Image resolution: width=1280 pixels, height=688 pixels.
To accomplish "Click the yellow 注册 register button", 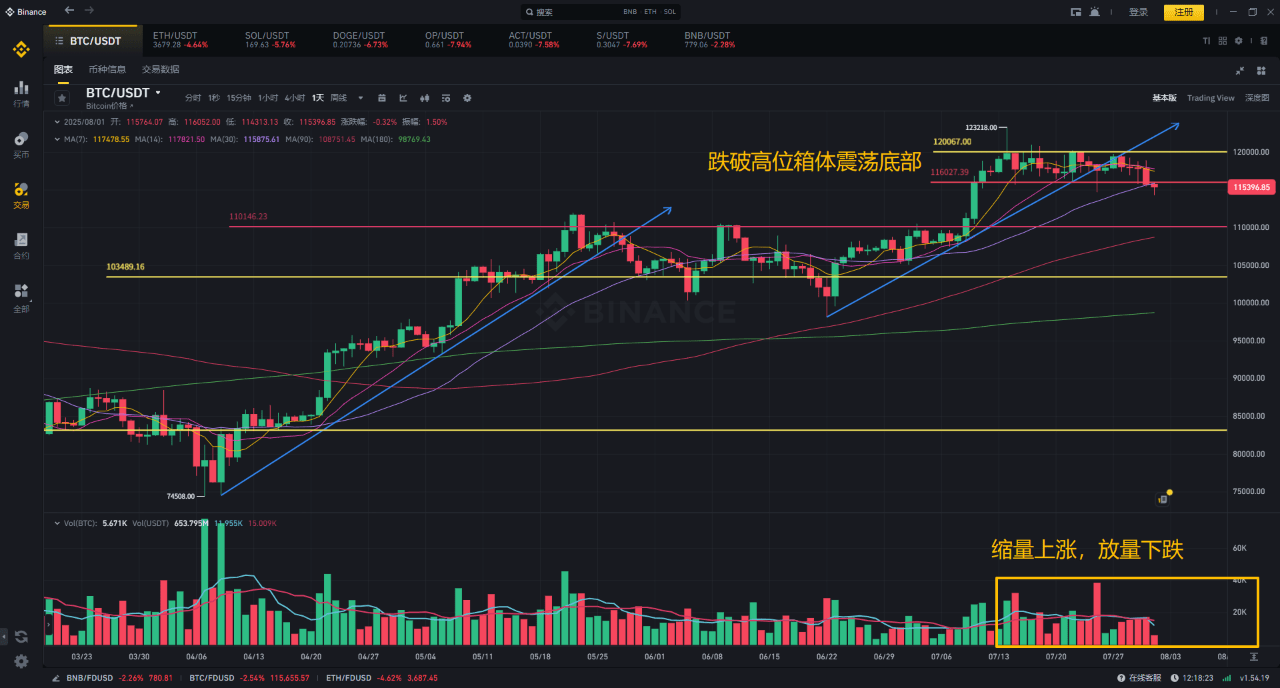I will pos(1184,12).
